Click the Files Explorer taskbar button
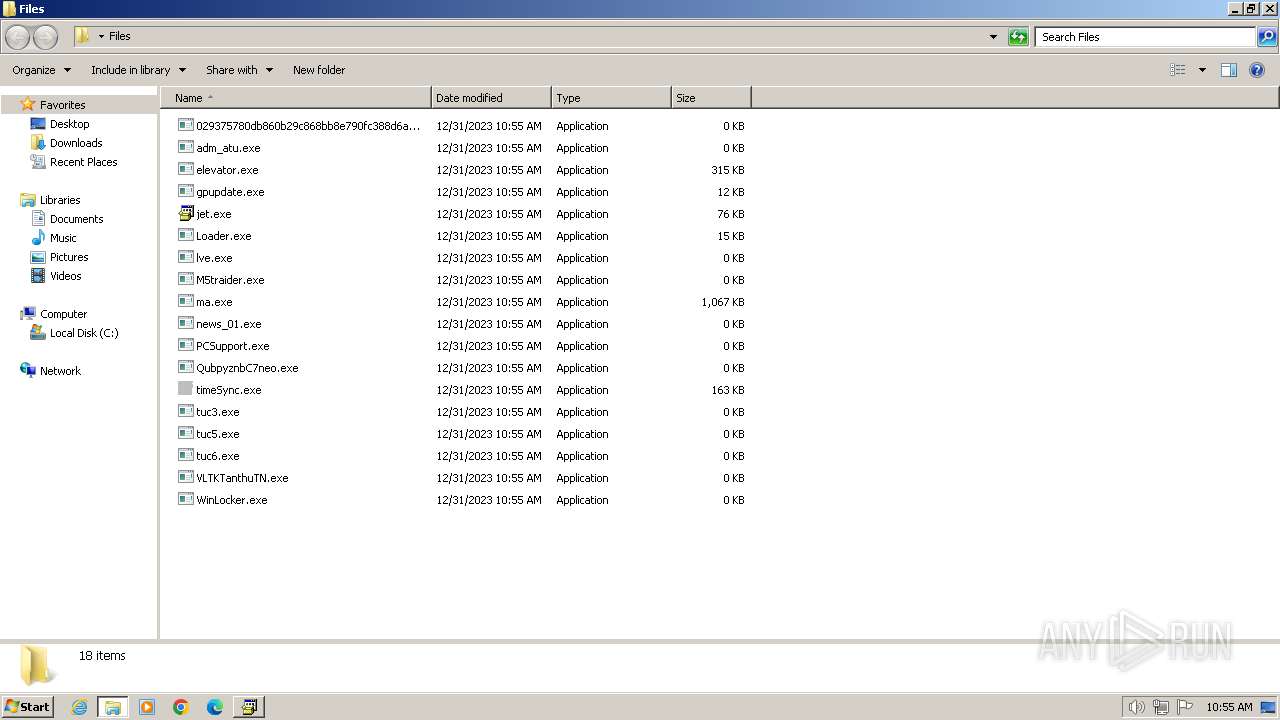Image resolution: width=1280 pixels, height=720 pixels. (x=113, y=707)
